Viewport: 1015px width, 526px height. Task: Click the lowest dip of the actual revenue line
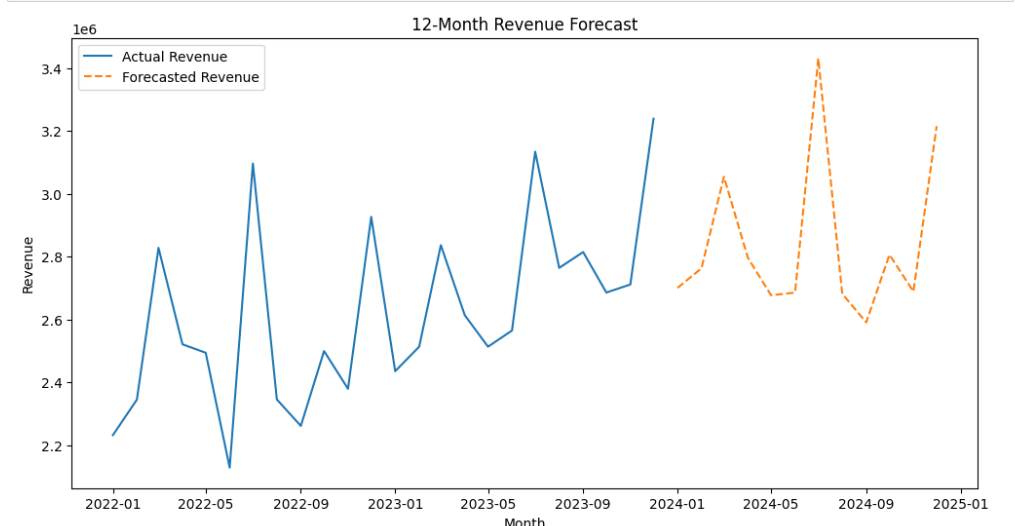coord(229,467)
